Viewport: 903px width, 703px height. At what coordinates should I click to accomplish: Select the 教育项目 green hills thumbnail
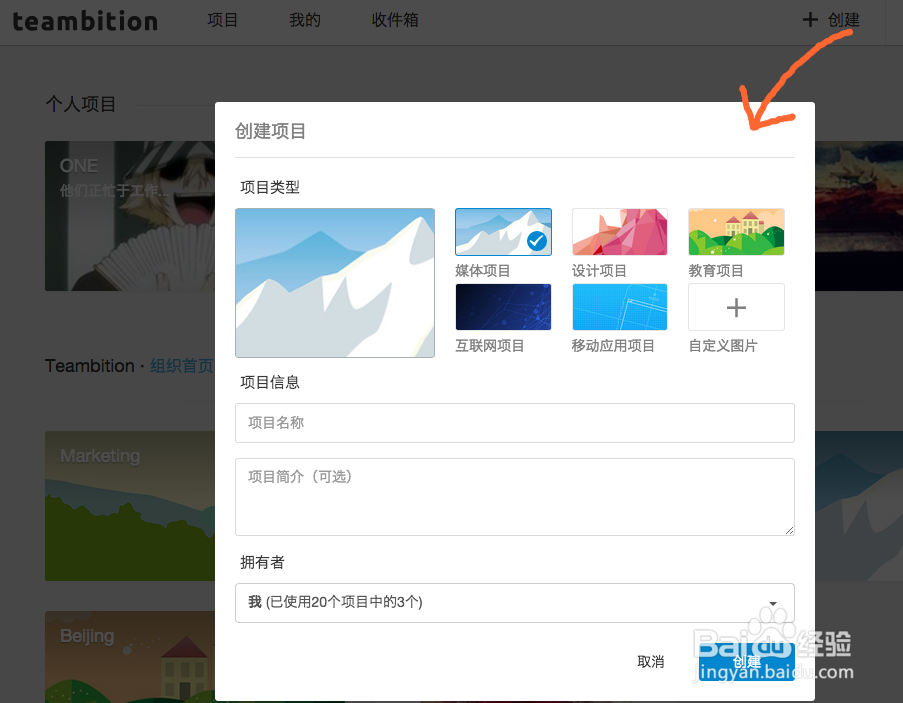736,232
